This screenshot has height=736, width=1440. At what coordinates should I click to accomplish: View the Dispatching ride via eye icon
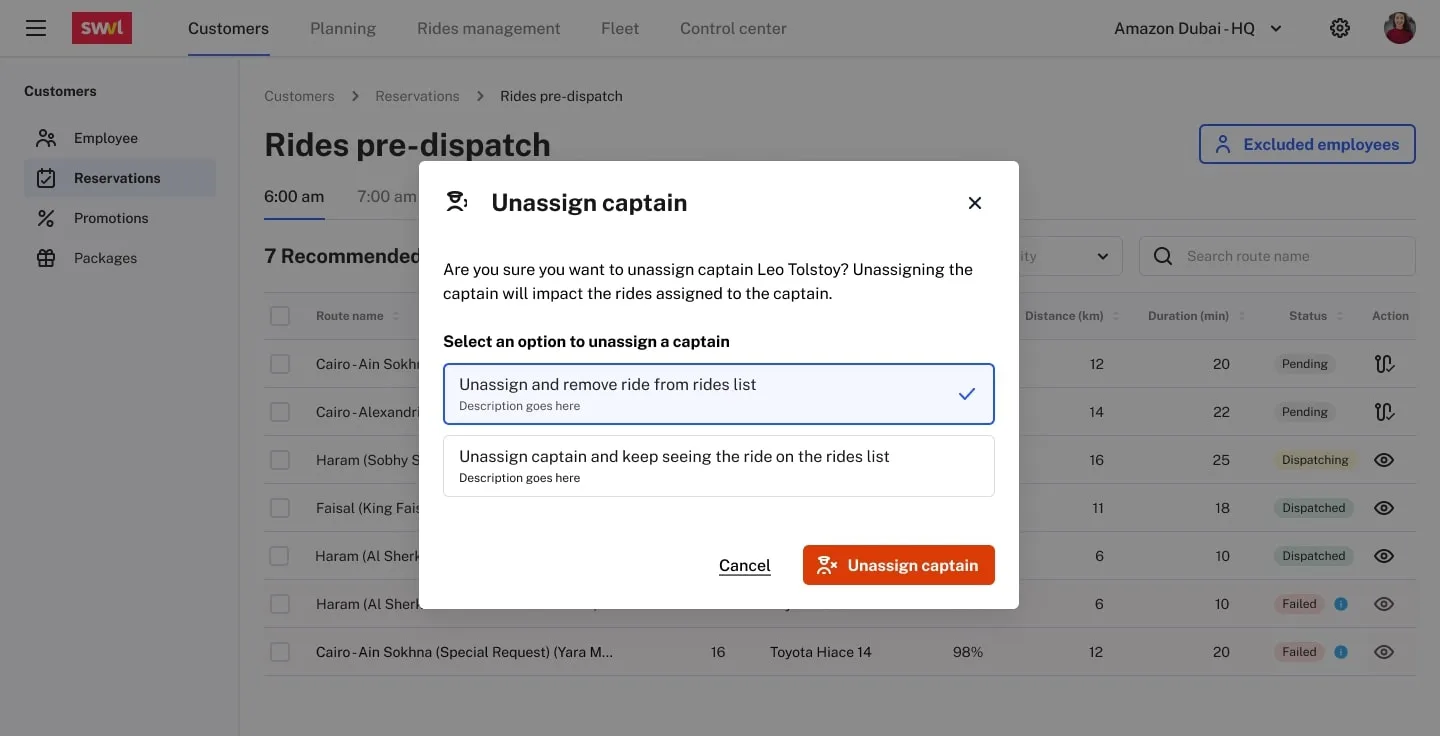coord(1384,460)
